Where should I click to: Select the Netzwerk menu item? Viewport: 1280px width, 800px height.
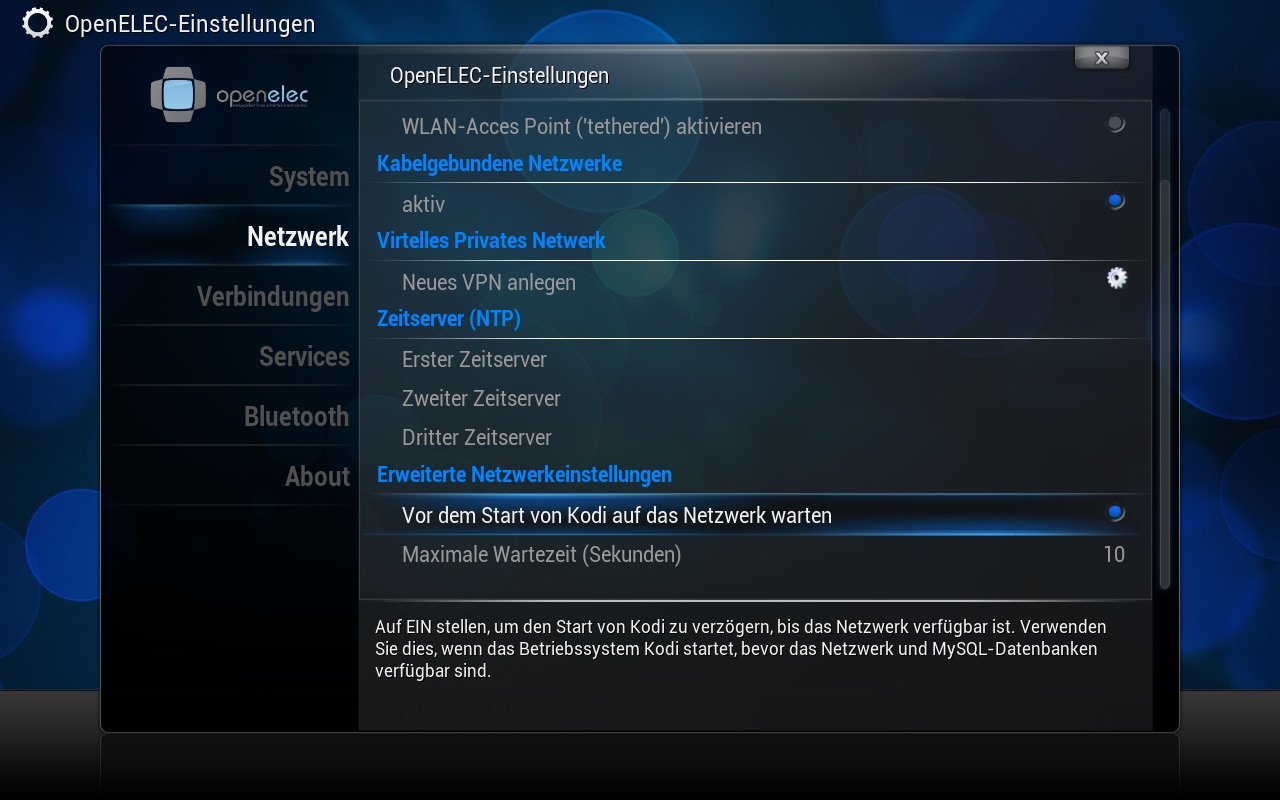(x=298, y=237)
